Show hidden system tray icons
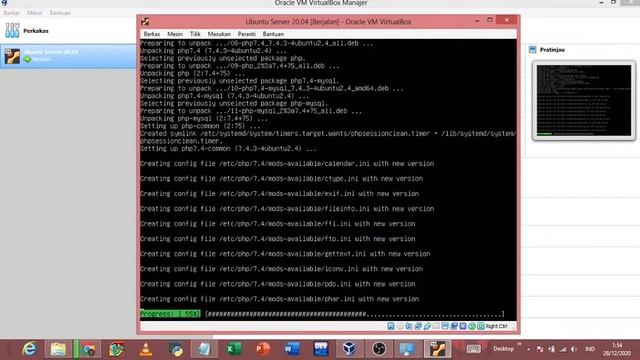The width and height of the screenshot is (640, 360). [529, 349]
